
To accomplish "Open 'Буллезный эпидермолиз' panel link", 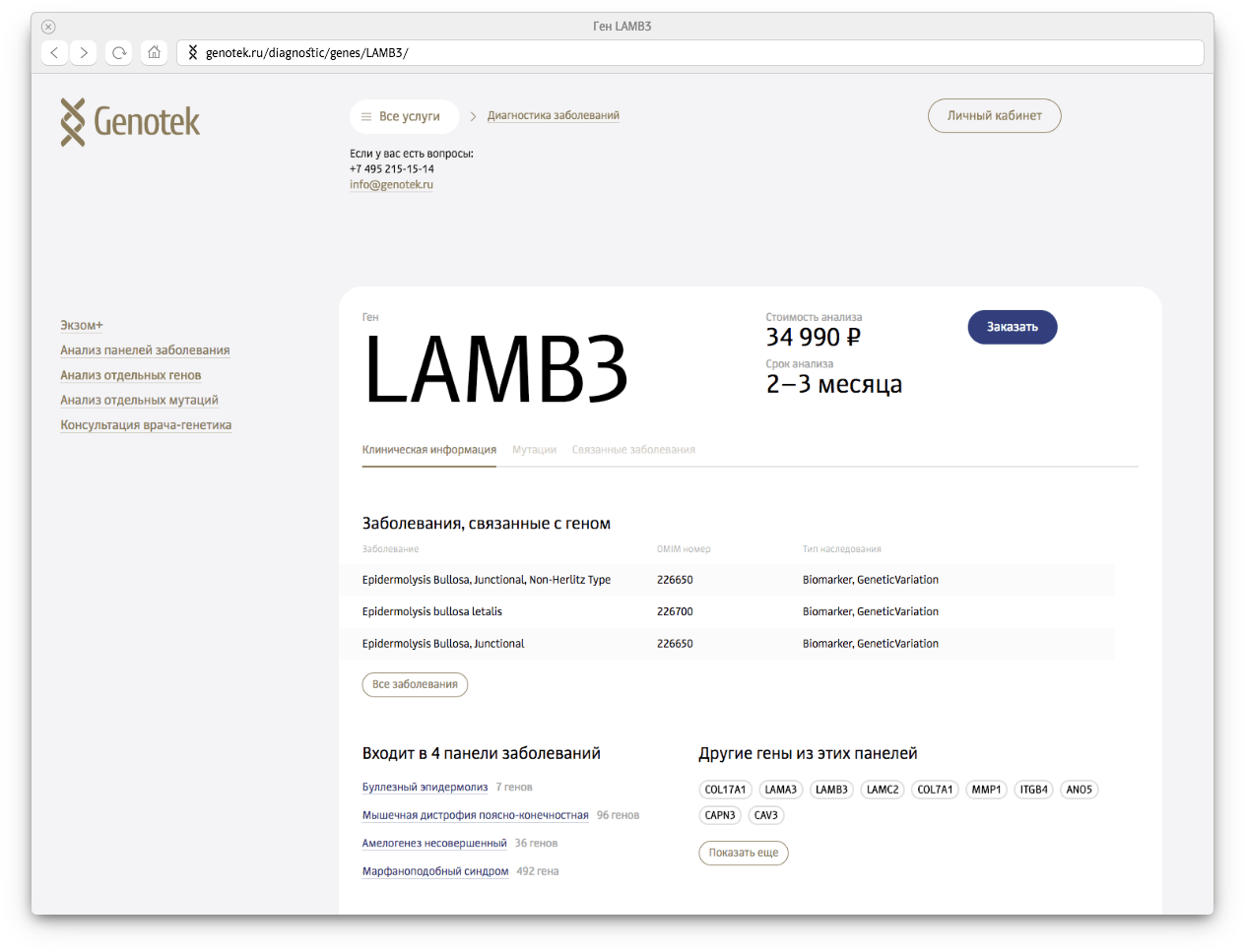I will coord(425,788).
